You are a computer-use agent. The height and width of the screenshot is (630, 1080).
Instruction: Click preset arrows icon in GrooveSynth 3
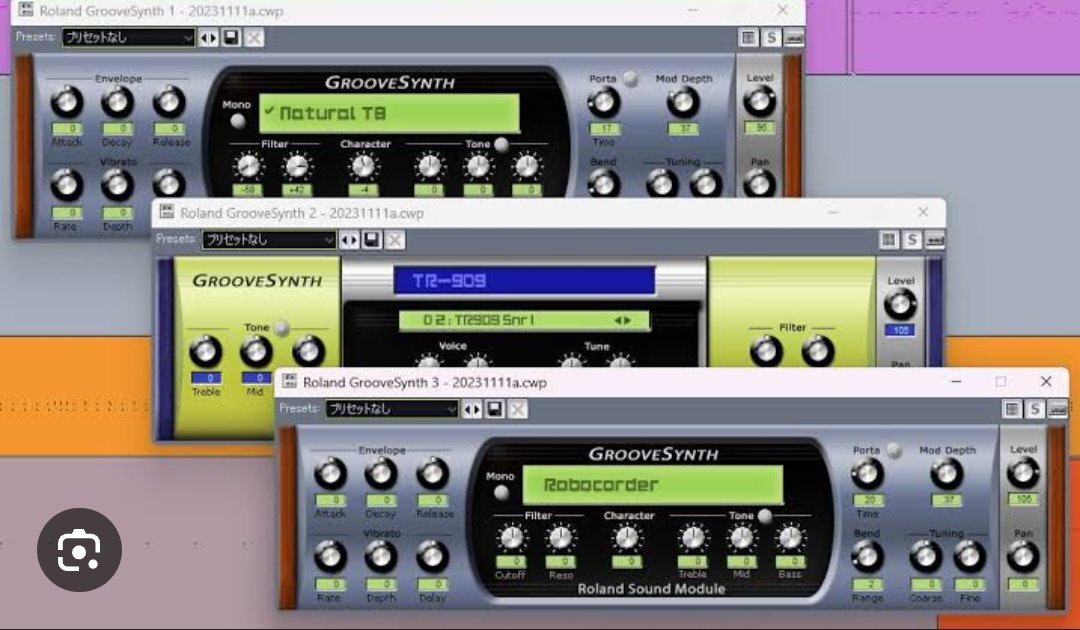click(472, 409)
